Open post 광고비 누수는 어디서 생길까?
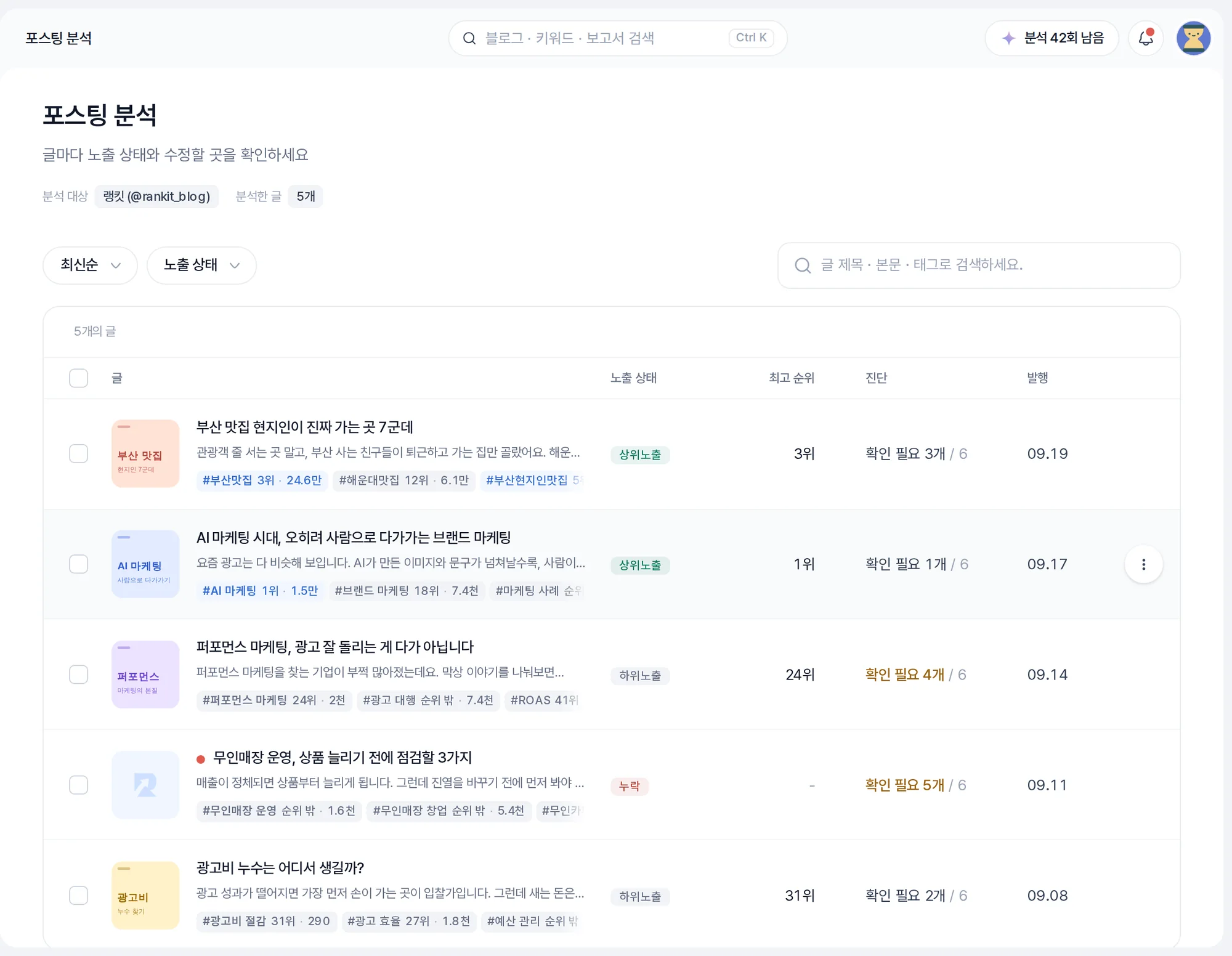 pyautogui.click(x=280, y=868)
